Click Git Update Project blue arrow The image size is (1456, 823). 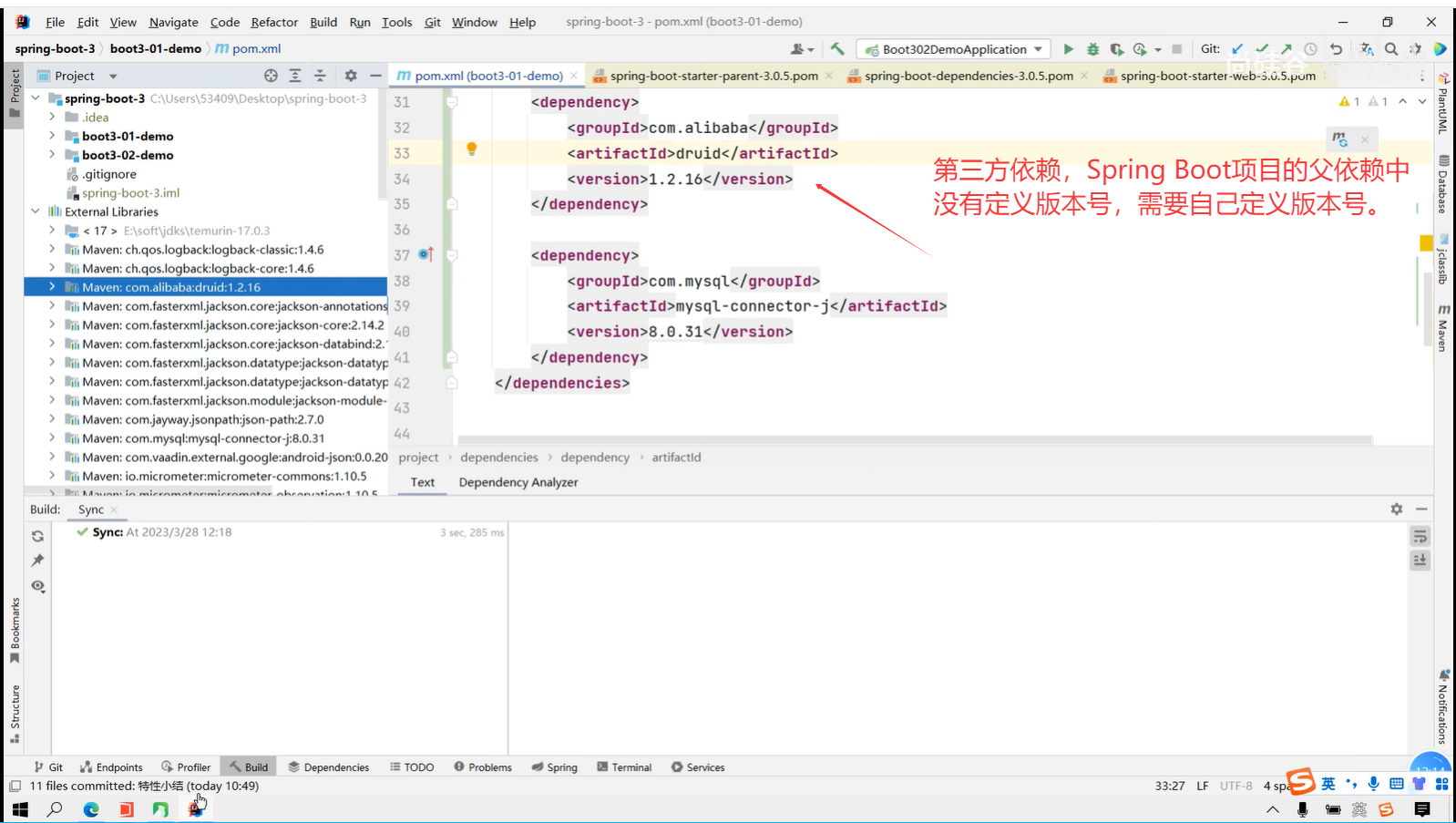pyautogui.click(x=1237, y=49)
